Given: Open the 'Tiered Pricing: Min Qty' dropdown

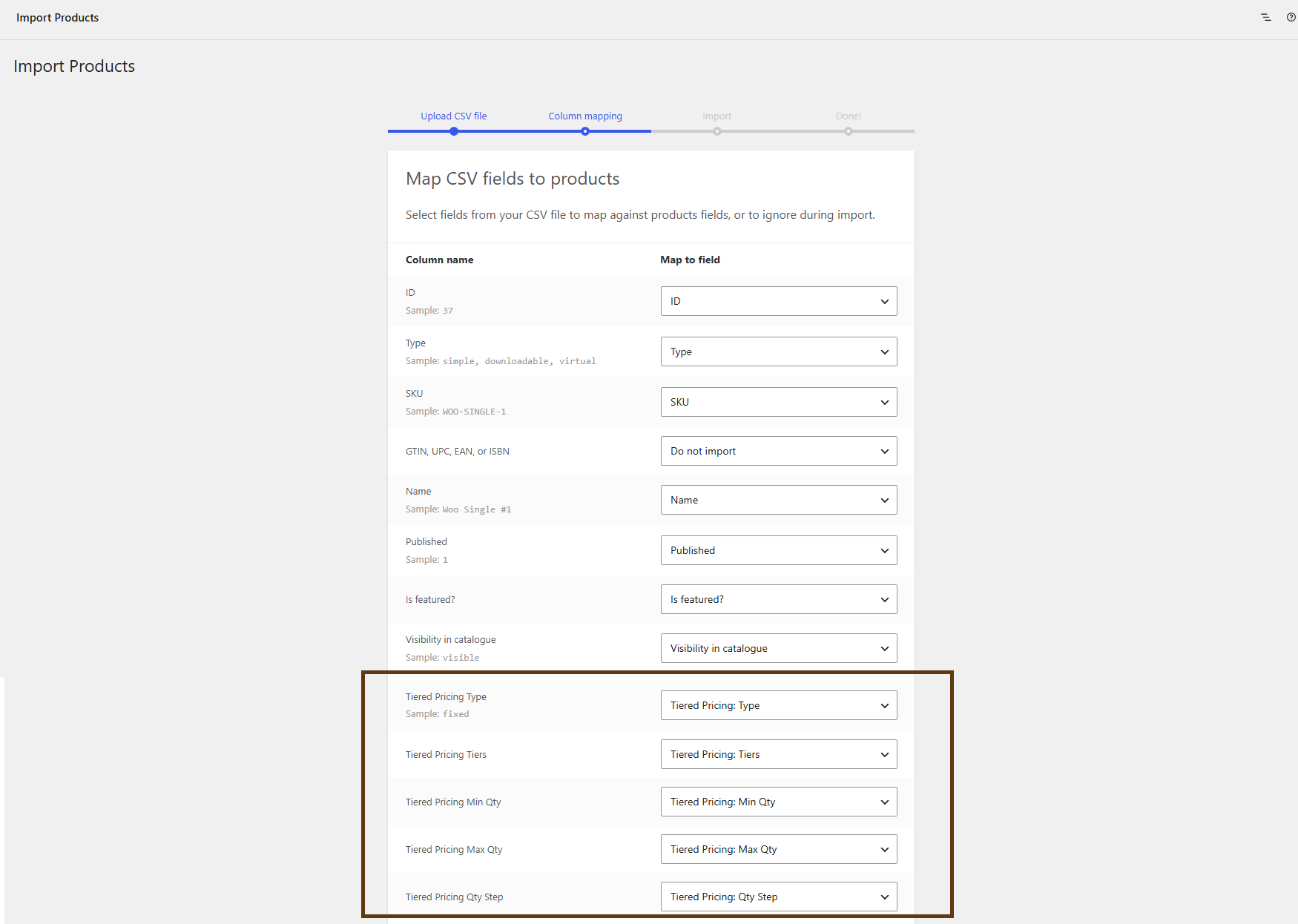Looking at the screenshot, I should (779, 802).
